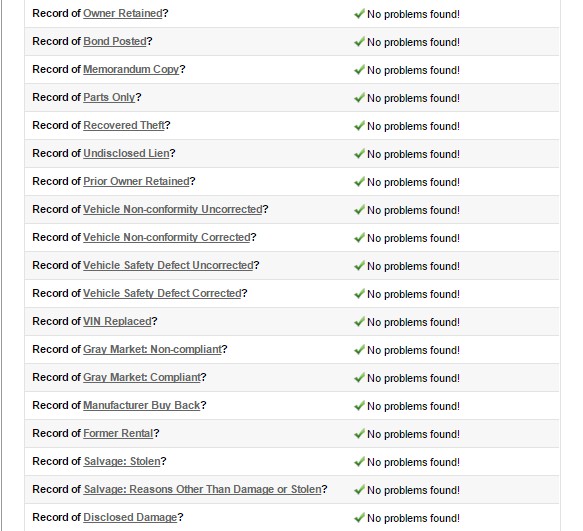Click checkmark in Non-conformity Corrected row
The width and height of the screenshot is (583, 531).
coord(359,238)
